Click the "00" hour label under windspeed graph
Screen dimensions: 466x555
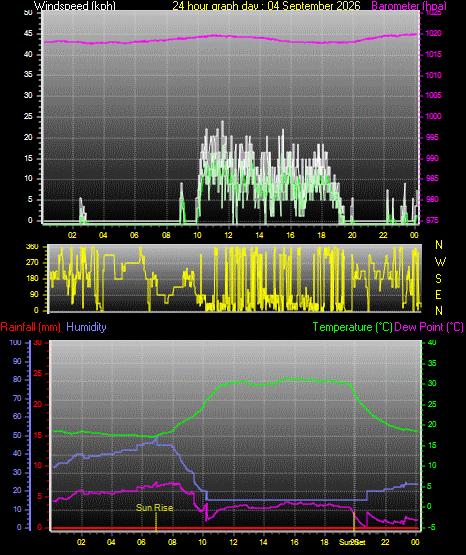pos(414,235)
